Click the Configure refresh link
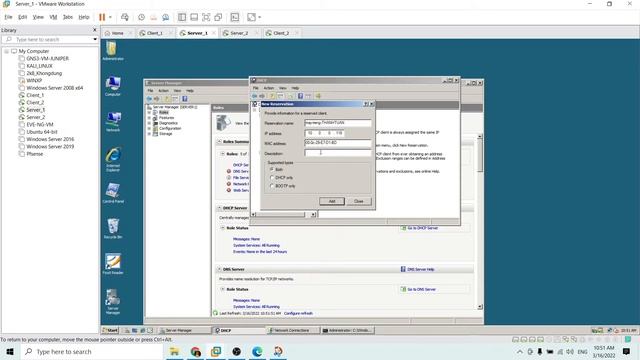 298,313
